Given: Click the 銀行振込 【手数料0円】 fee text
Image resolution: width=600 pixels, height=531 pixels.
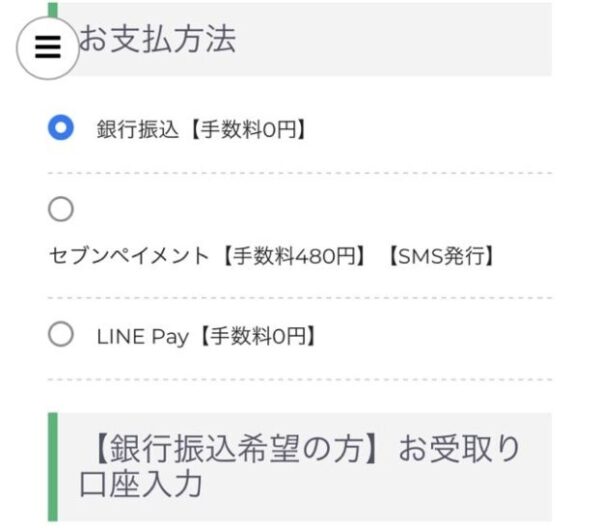Looking at the screenshot, I should (248, 129).
